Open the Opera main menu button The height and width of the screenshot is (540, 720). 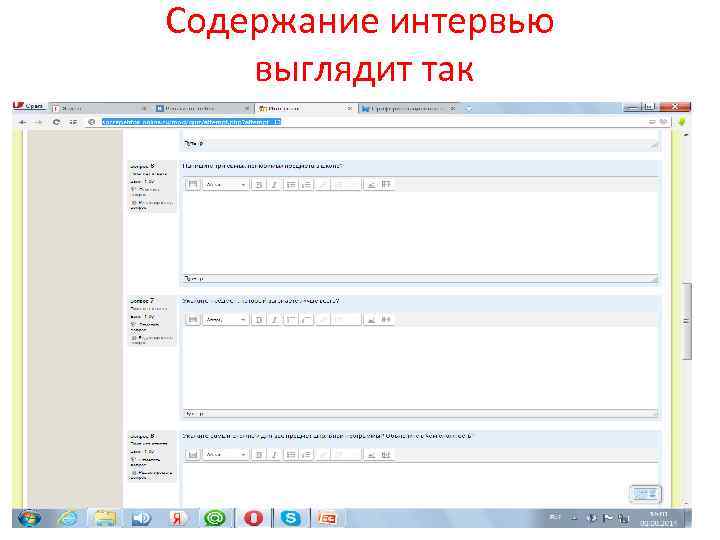click(28, 106)
